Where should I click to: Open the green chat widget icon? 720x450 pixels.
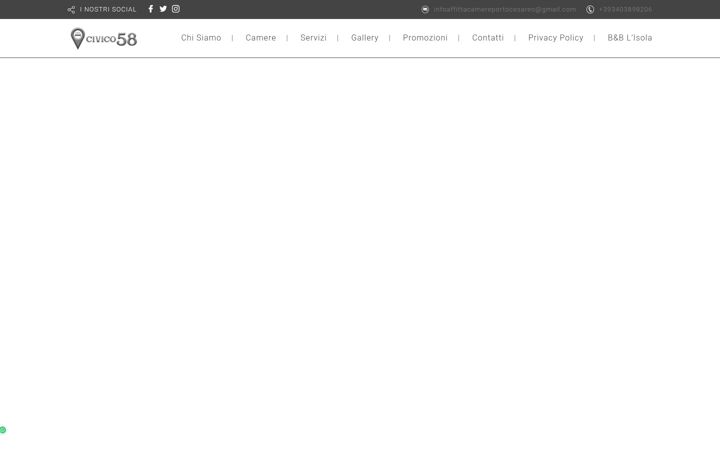[x=3, y=430]
